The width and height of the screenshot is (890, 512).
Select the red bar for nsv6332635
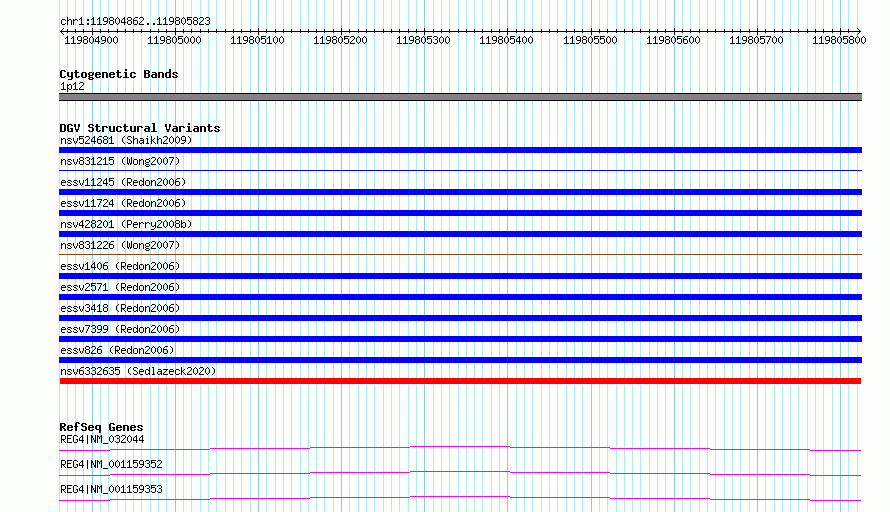point(460,381)
